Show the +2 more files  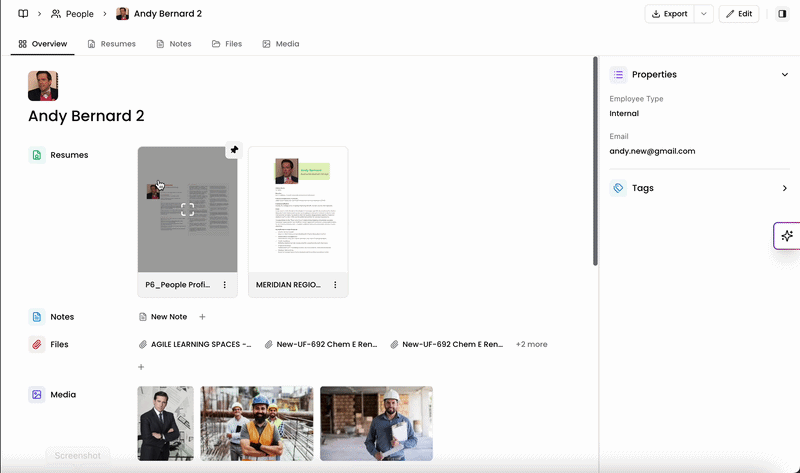coord(531,344)
